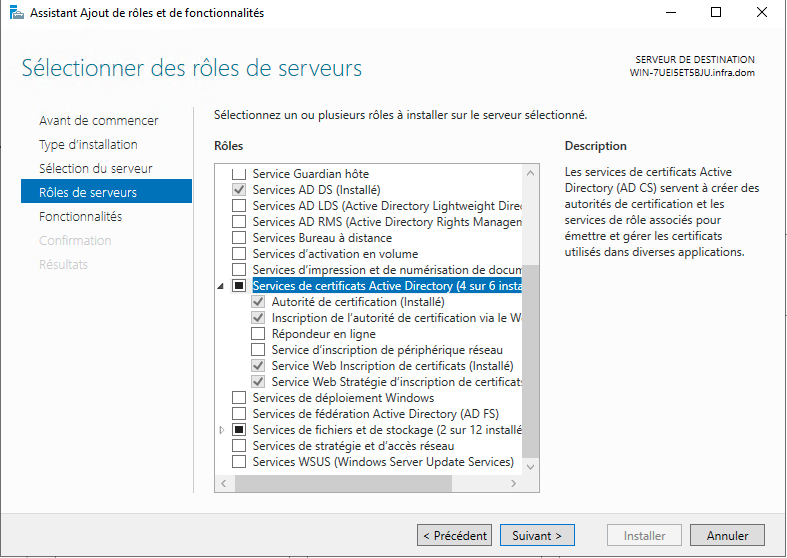Select Services de fédération Active Directory row

pyautogui.click(x=375, y=414)
